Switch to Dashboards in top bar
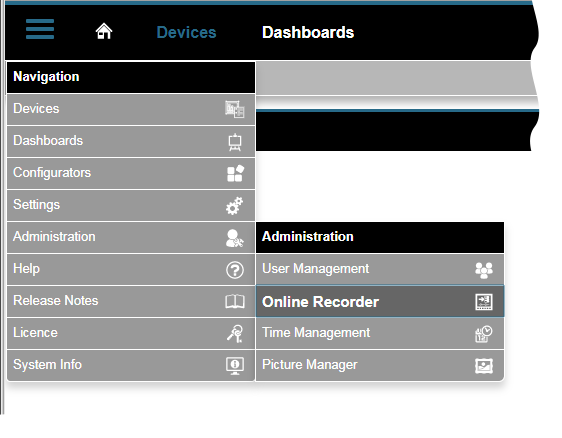Viewport: 562px width, 438px height. (308, 32)
